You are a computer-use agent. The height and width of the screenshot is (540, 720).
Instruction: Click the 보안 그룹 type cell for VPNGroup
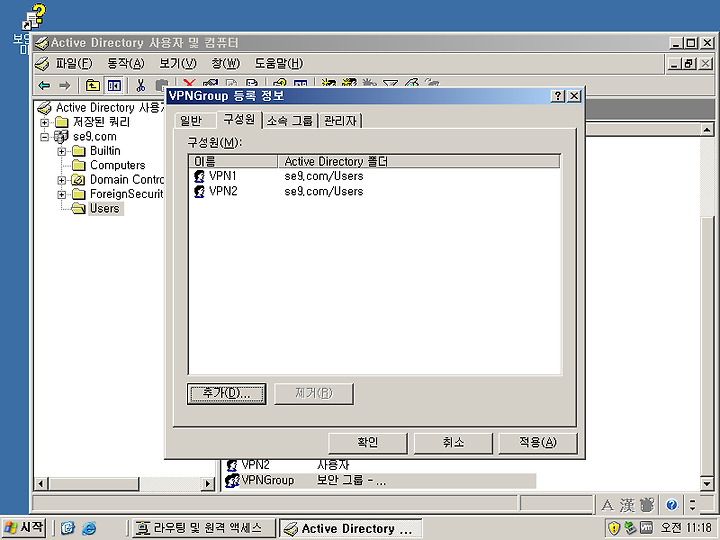pos(351,481)
